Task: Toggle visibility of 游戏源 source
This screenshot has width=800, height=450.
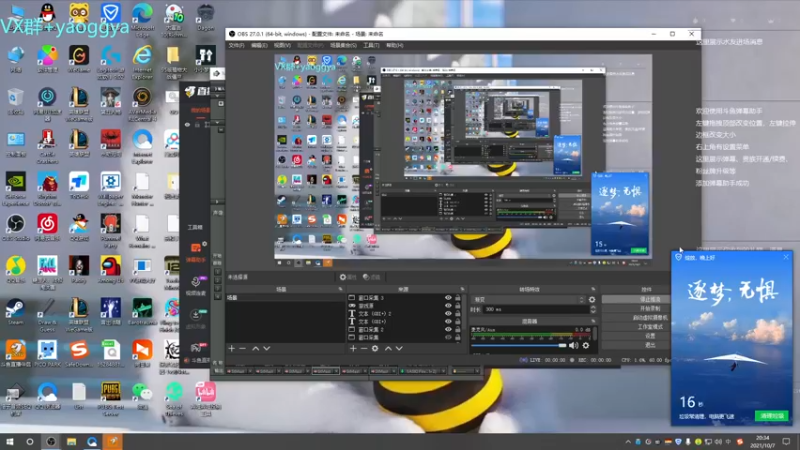Action: point(448,306)
